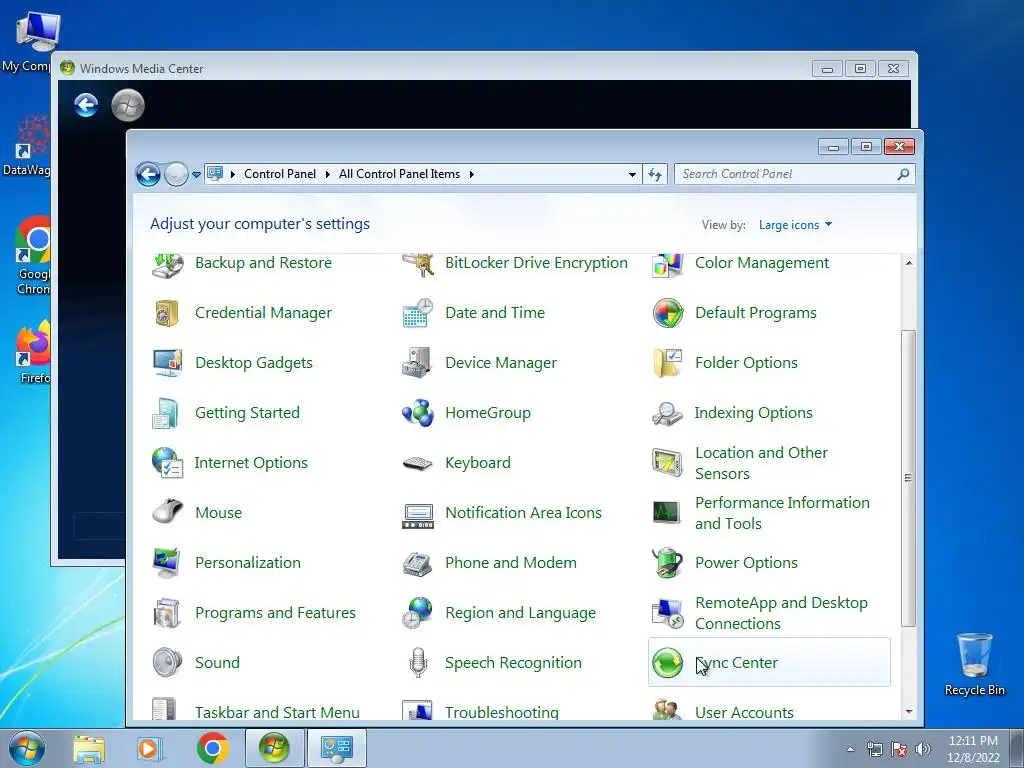Expand root arrow before Control Panel breadcrumb
Viewport: 1024px width, 768px height.
click(232, 174)
